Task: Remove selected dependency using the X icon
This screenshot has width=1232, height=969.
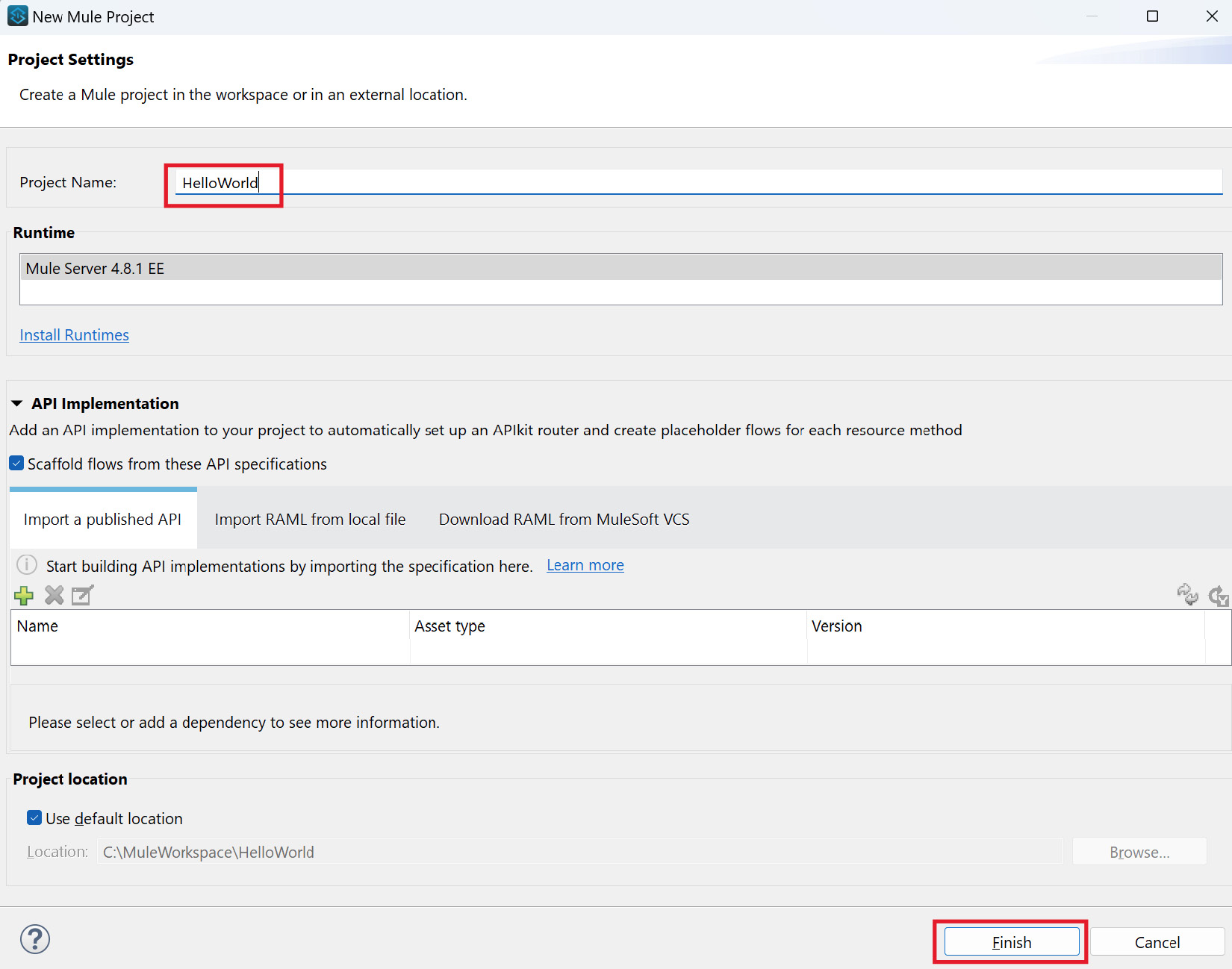Action: [53, 595]
